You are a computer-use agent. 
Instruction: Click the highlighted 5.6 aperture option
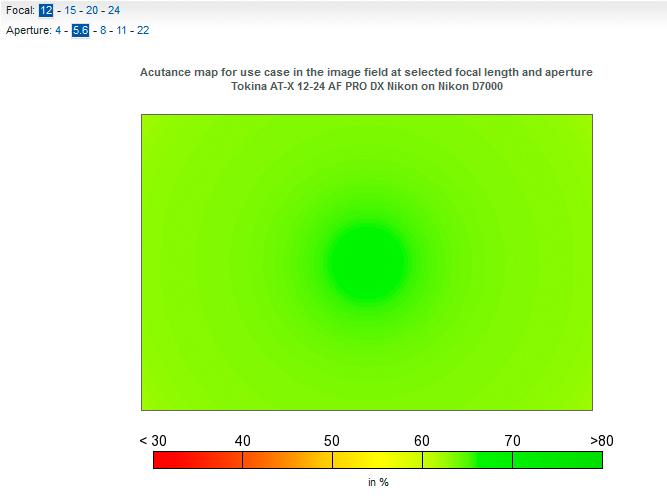point(80,30)
